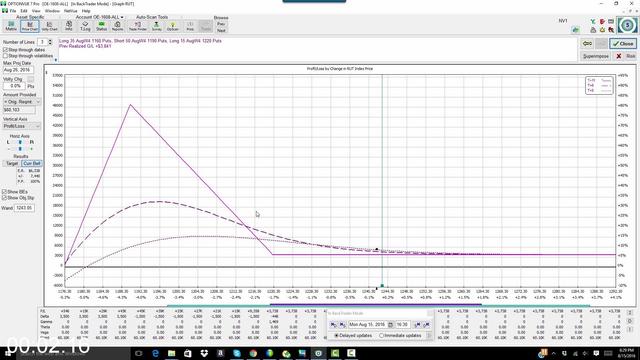Open the Volty Chart tool
The width and height of the screenshot is (640, 360).
[x=49, y=26]
